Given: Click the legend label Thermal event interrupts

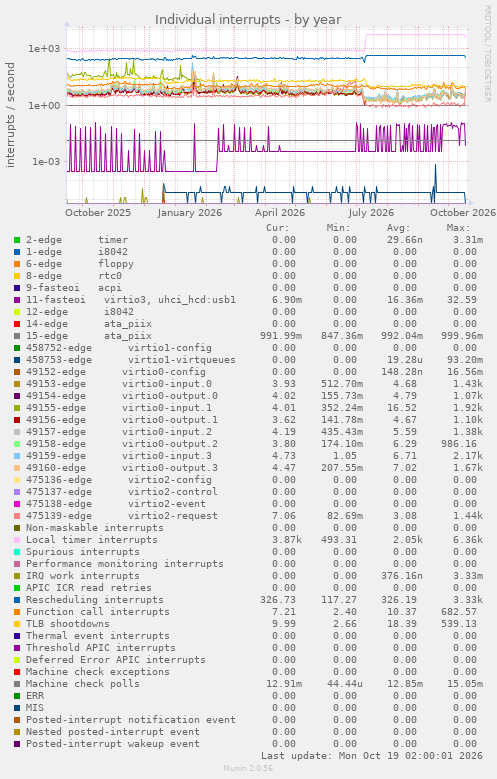Looking at the screenshot, I should click(x=98, y=636).
